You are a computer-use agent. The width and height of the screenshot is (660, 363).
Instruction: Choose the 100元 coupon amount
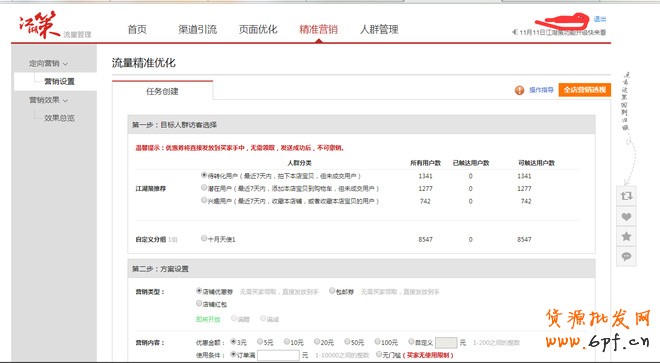[378, 342]
